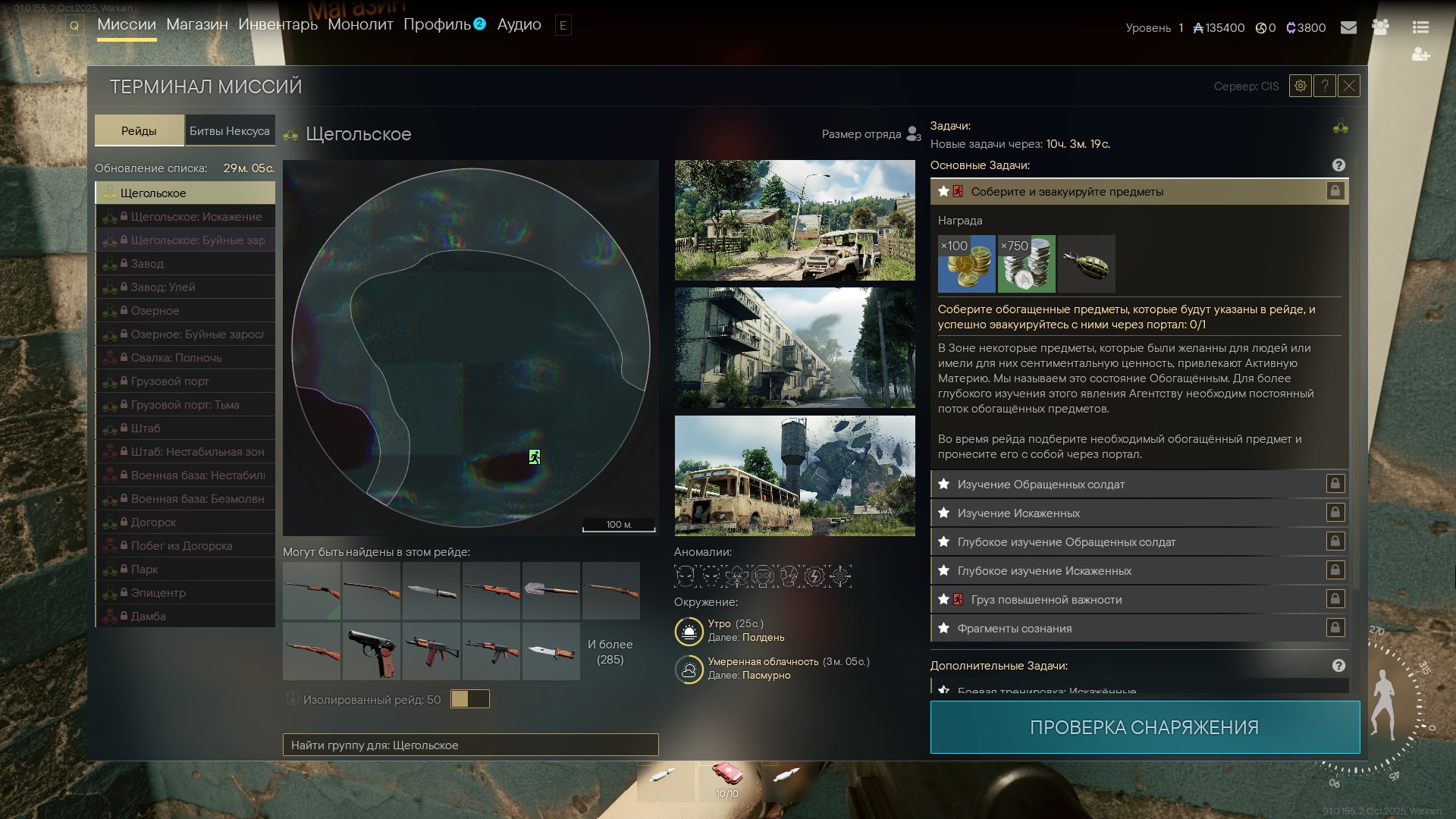Viewport: 1456px width, 819px height.
Task: Open the list menu icon in top bar
Action: [1420, 27]
